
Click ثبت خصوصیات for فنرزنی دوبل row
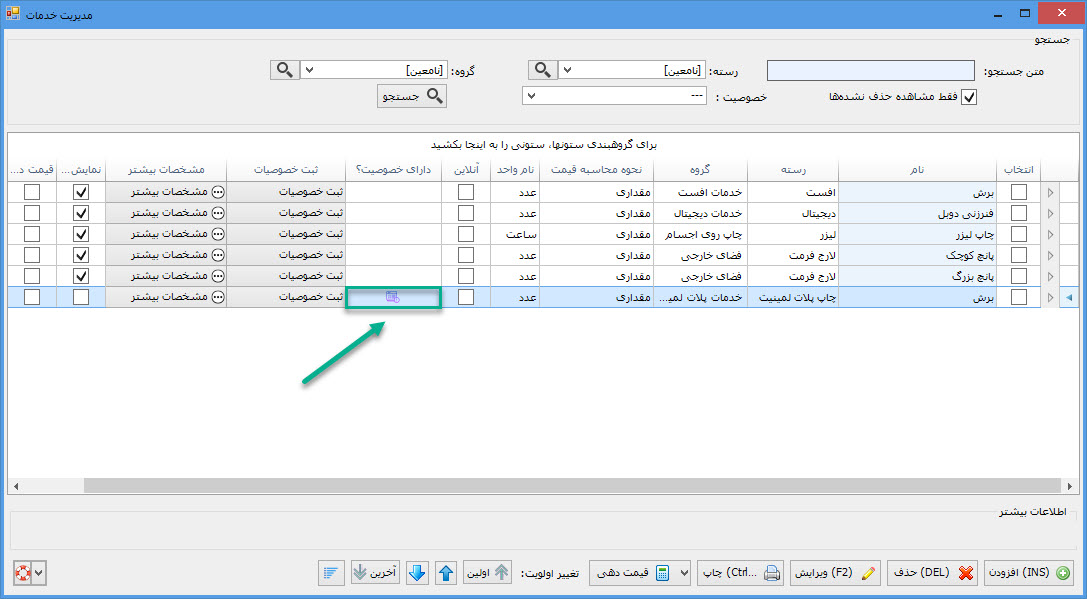pos(286,213)
